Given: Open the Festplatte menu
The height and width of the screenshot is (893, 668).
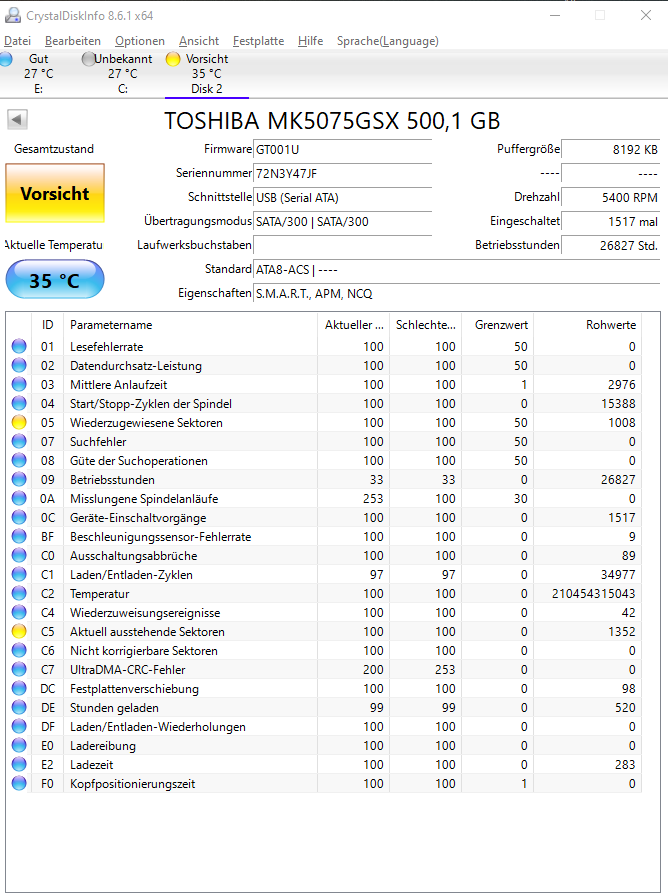Looking at the screenshot, I should 259,41.
